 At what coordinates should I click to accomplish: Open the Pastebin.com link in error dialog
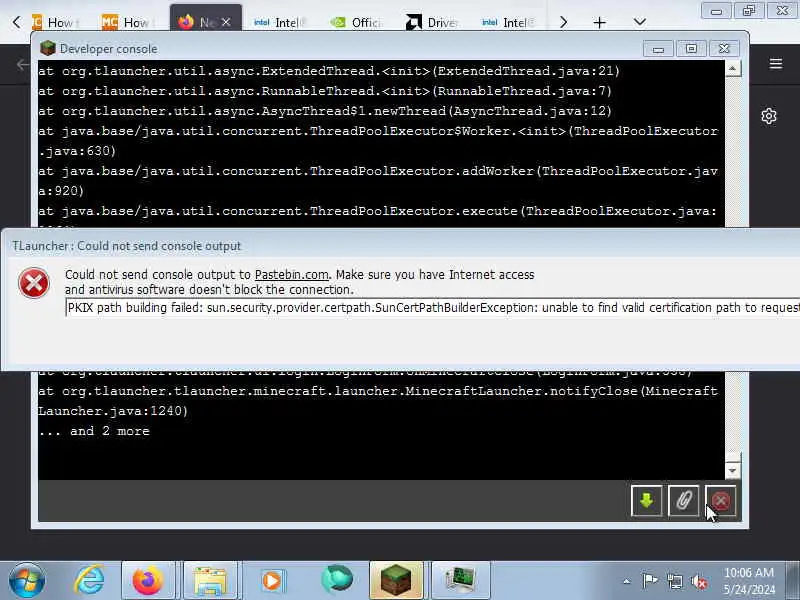291,274
